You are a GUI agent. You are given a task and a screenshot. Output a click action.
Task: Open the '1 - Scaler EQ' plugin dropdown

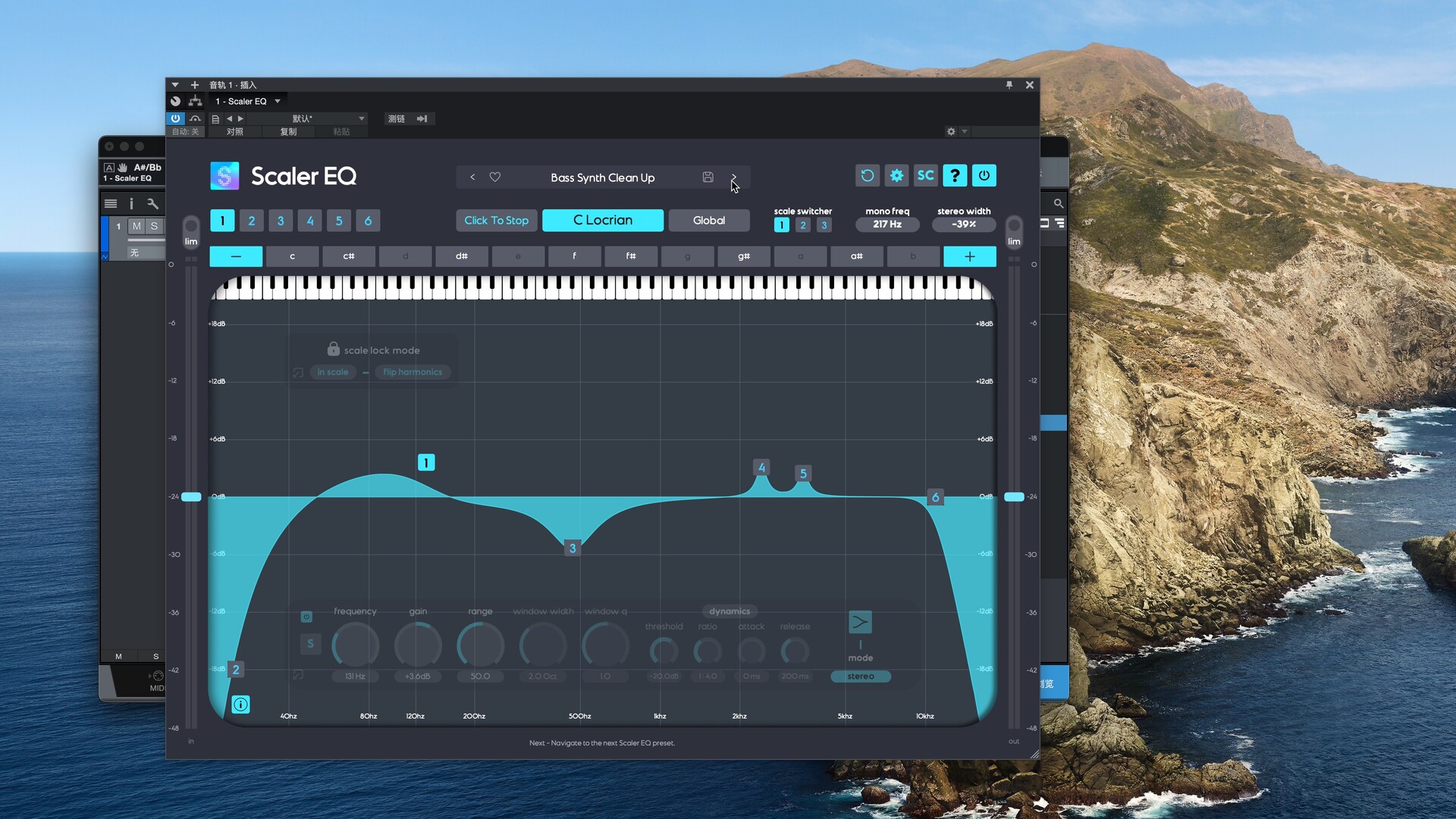[247, 101]
